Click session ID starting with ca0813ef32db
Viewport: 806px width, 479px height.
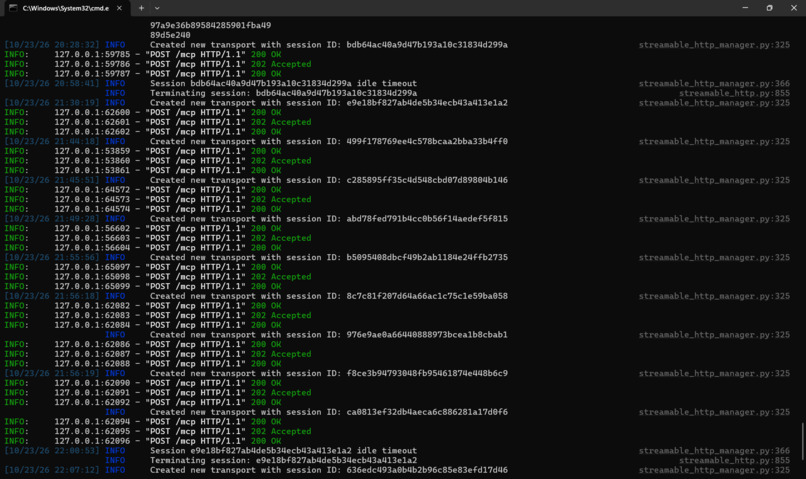pyautogui.click(x=427, y=412)
